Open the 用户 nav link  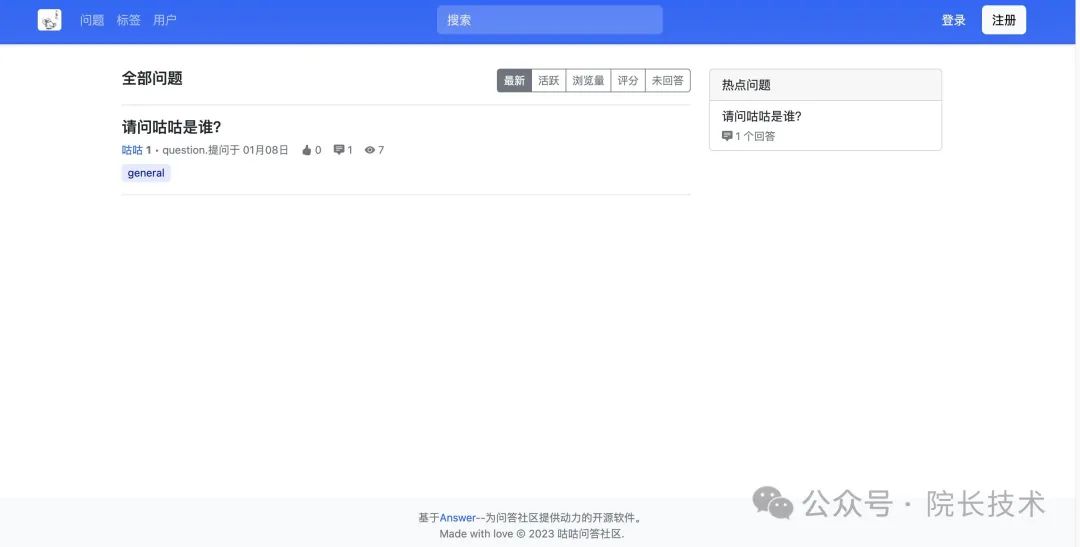(x=165, y=20)
